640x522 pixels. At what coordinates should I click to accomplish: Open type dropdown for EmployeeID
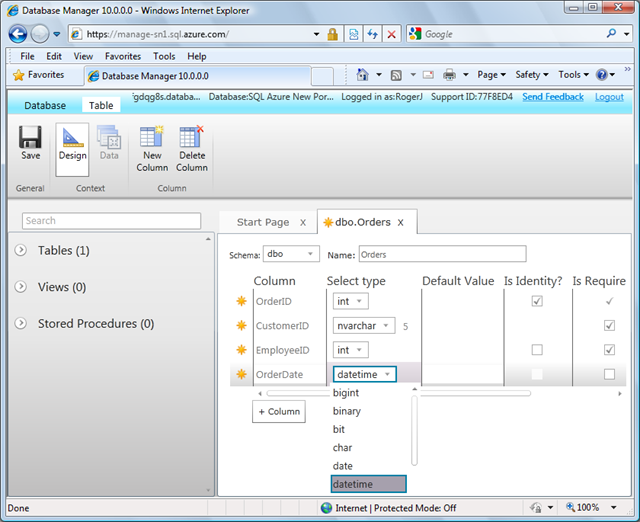(x=350, y=350)
